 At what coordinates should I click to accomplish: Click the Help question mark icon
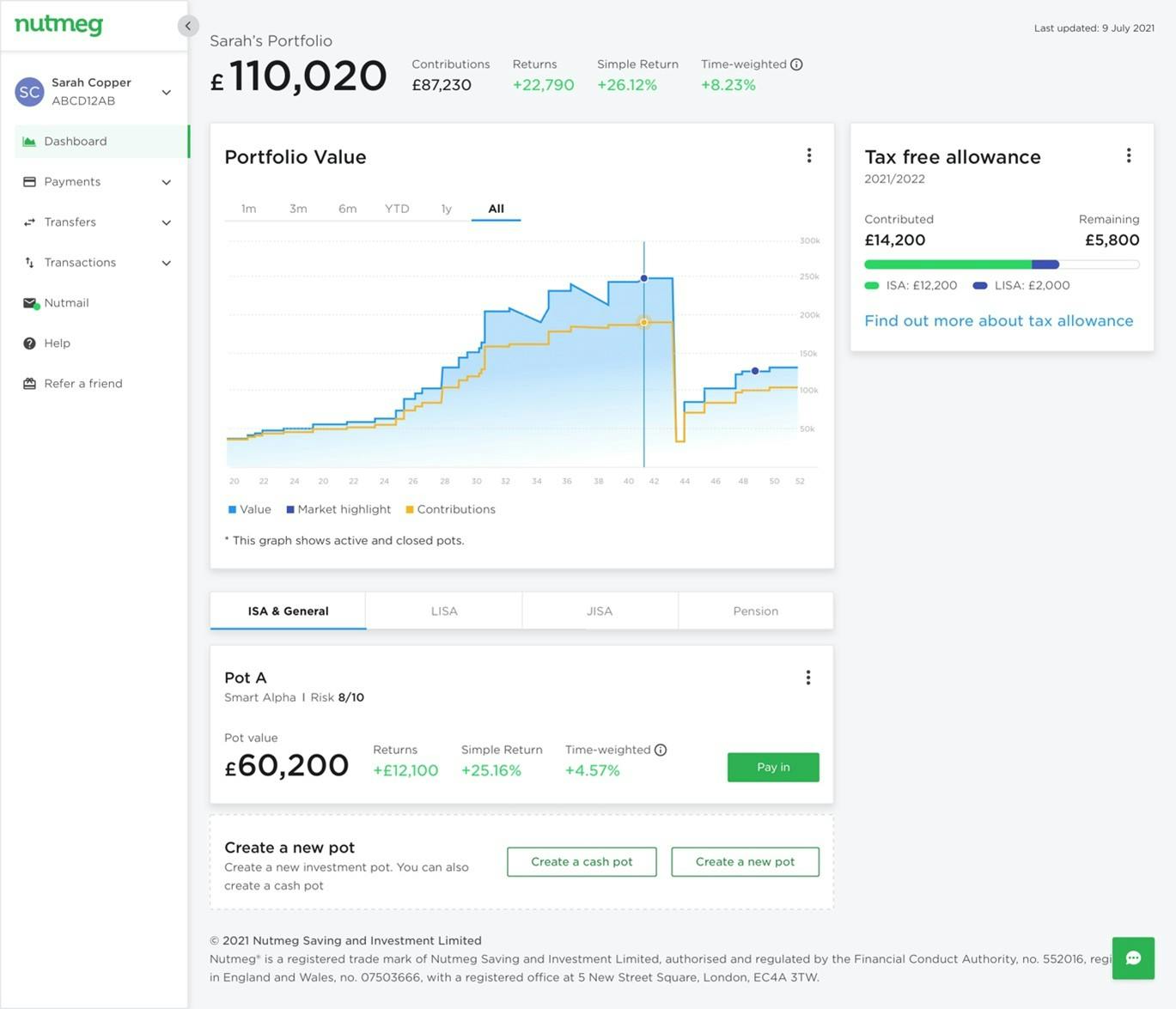click(x=29, y=343)
